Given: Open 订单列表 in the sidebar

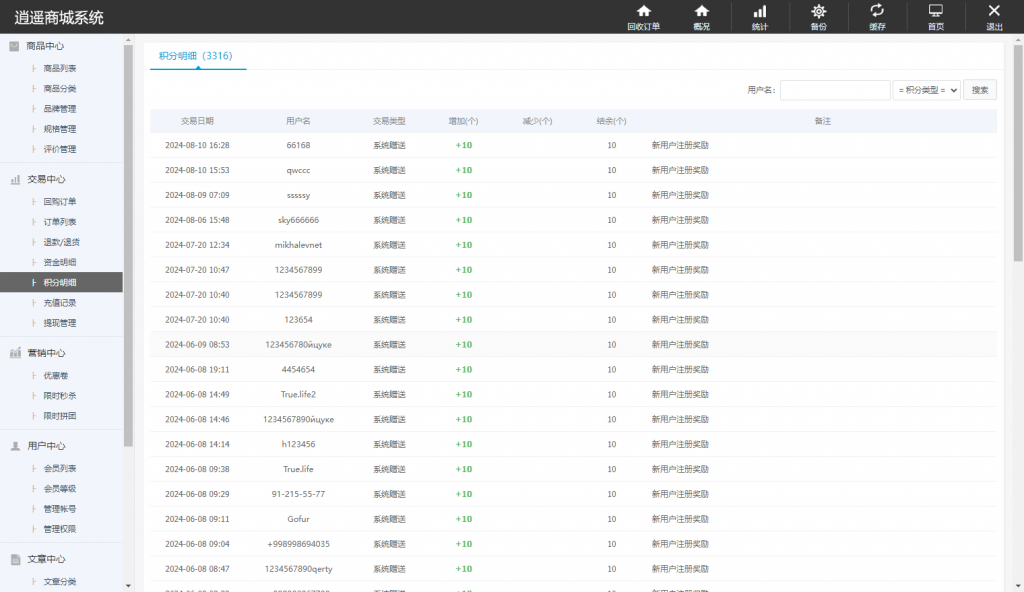Looking at the screenshot, I should pyautogui.click(x=60, y=222).
